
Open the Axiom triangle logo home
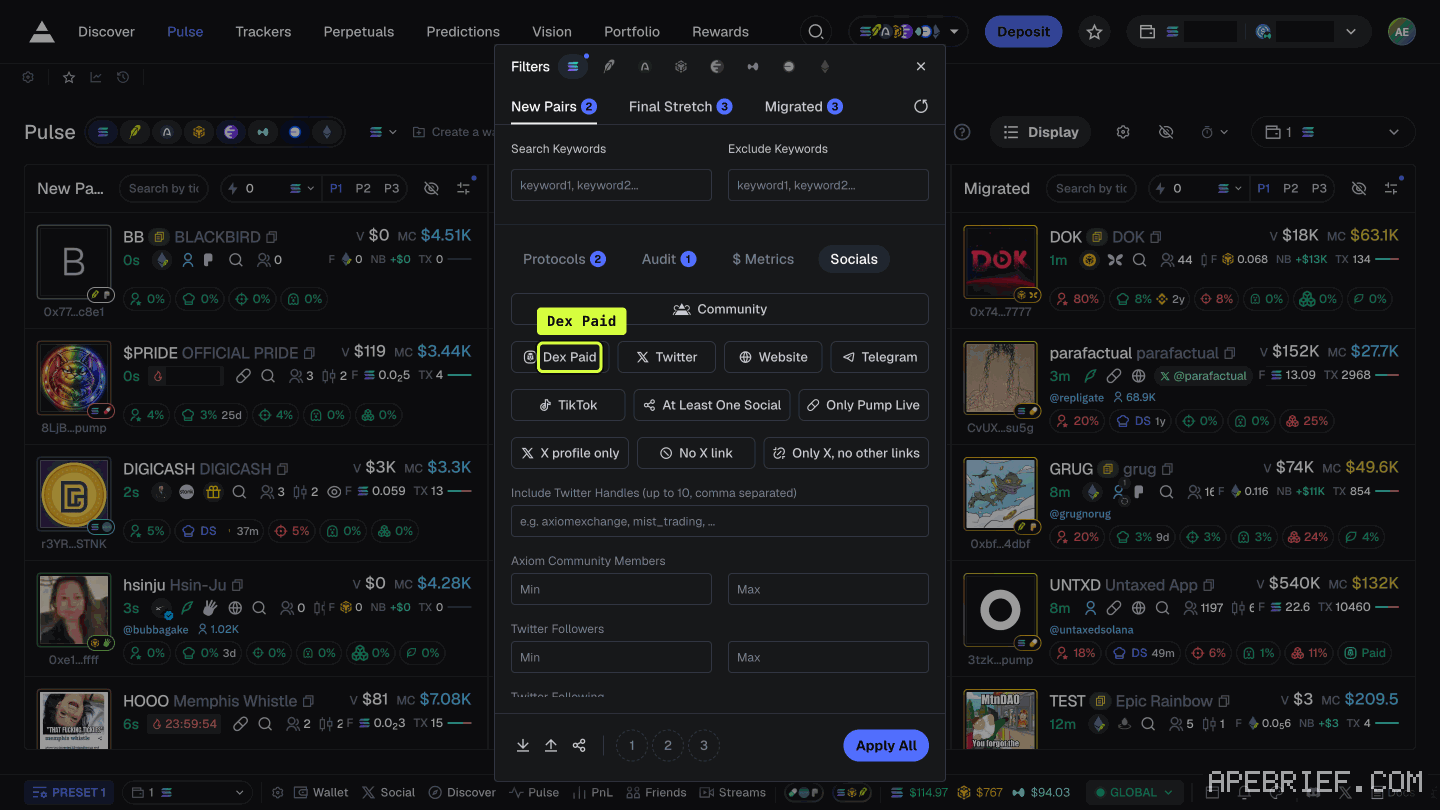click(41, 32)
